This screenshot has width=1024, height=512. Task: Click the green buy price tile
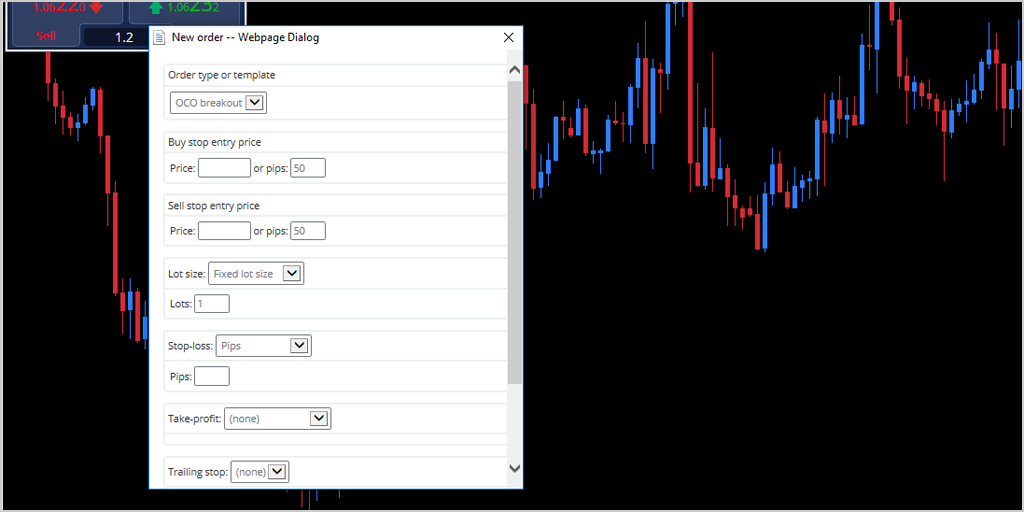[185, 11]
